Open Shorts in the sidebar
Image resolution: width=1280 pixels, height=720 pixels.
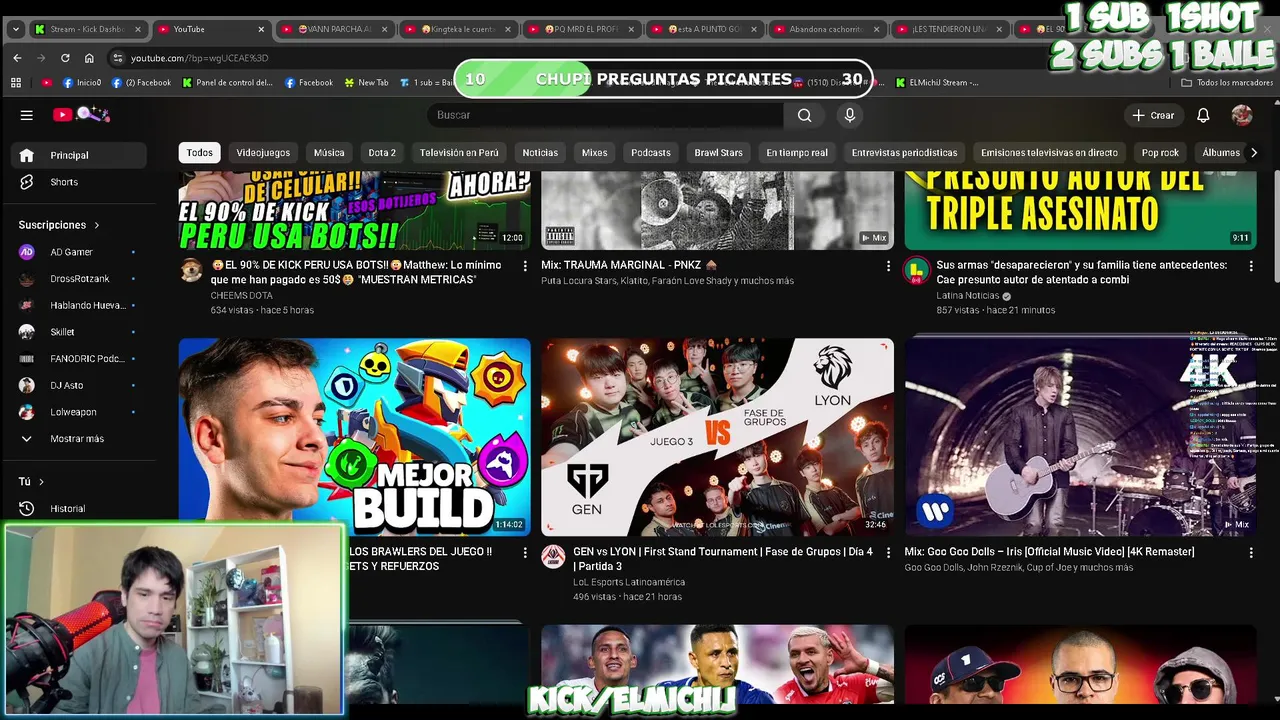tap(79, 182)
